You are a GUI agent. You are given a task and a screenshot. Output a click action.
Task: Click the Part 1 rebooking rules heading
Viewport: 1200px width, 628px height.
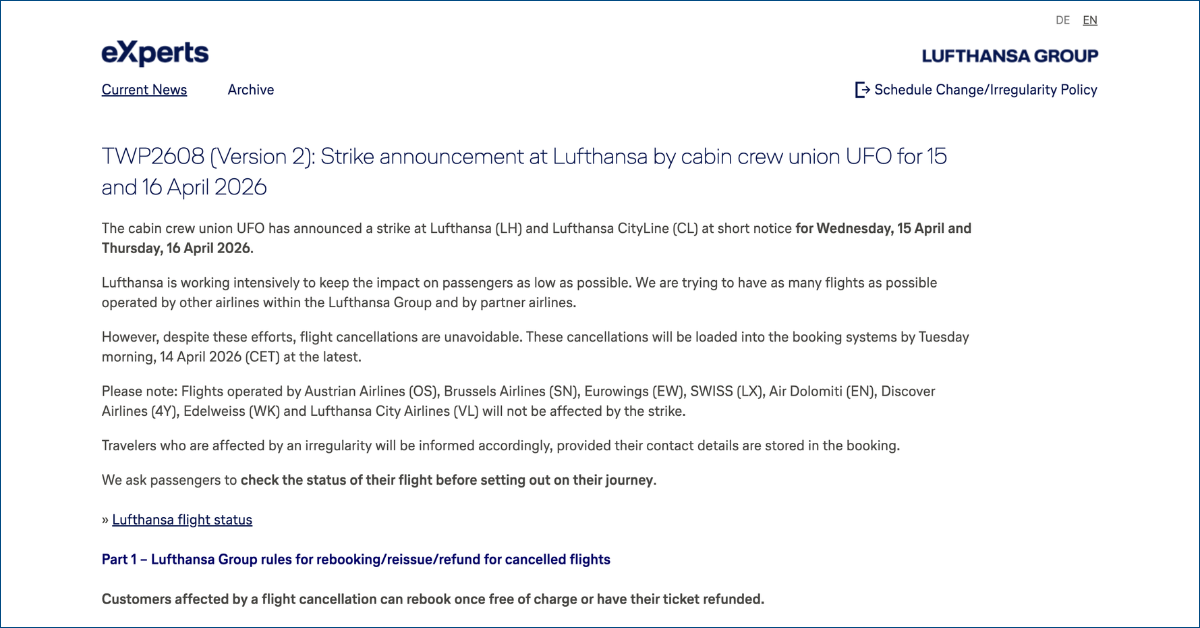click(x=356, y=560)
